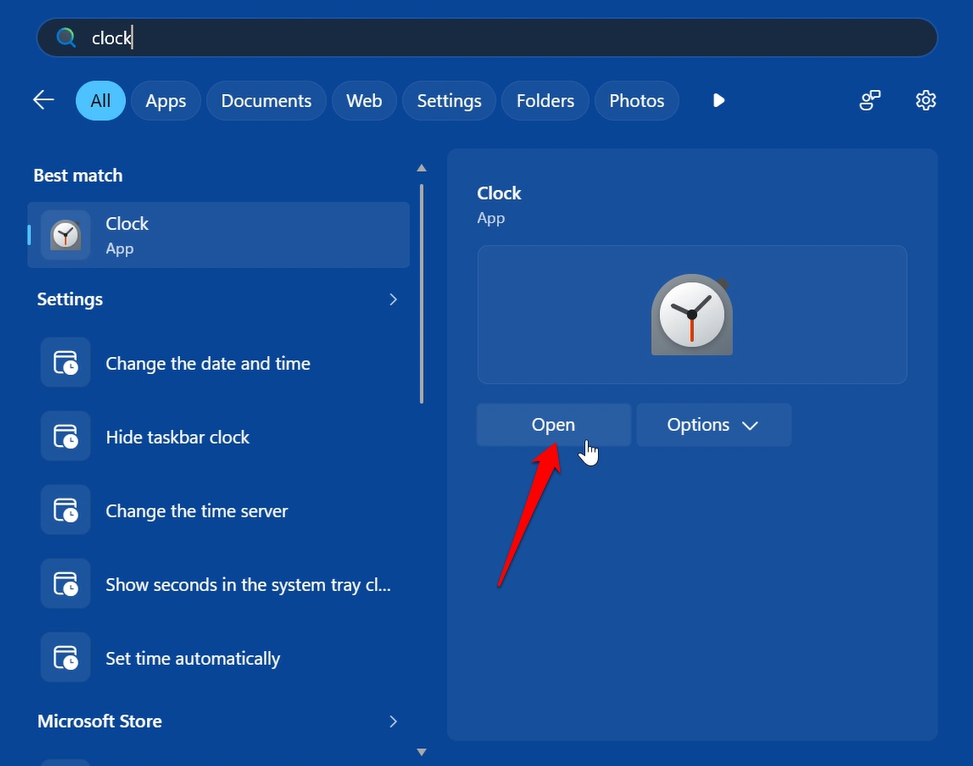This screenshot has height=766, width=973.
Task: Click the Microsoft Store section heading
Action: pyautogui.click(x=100, y=721)
